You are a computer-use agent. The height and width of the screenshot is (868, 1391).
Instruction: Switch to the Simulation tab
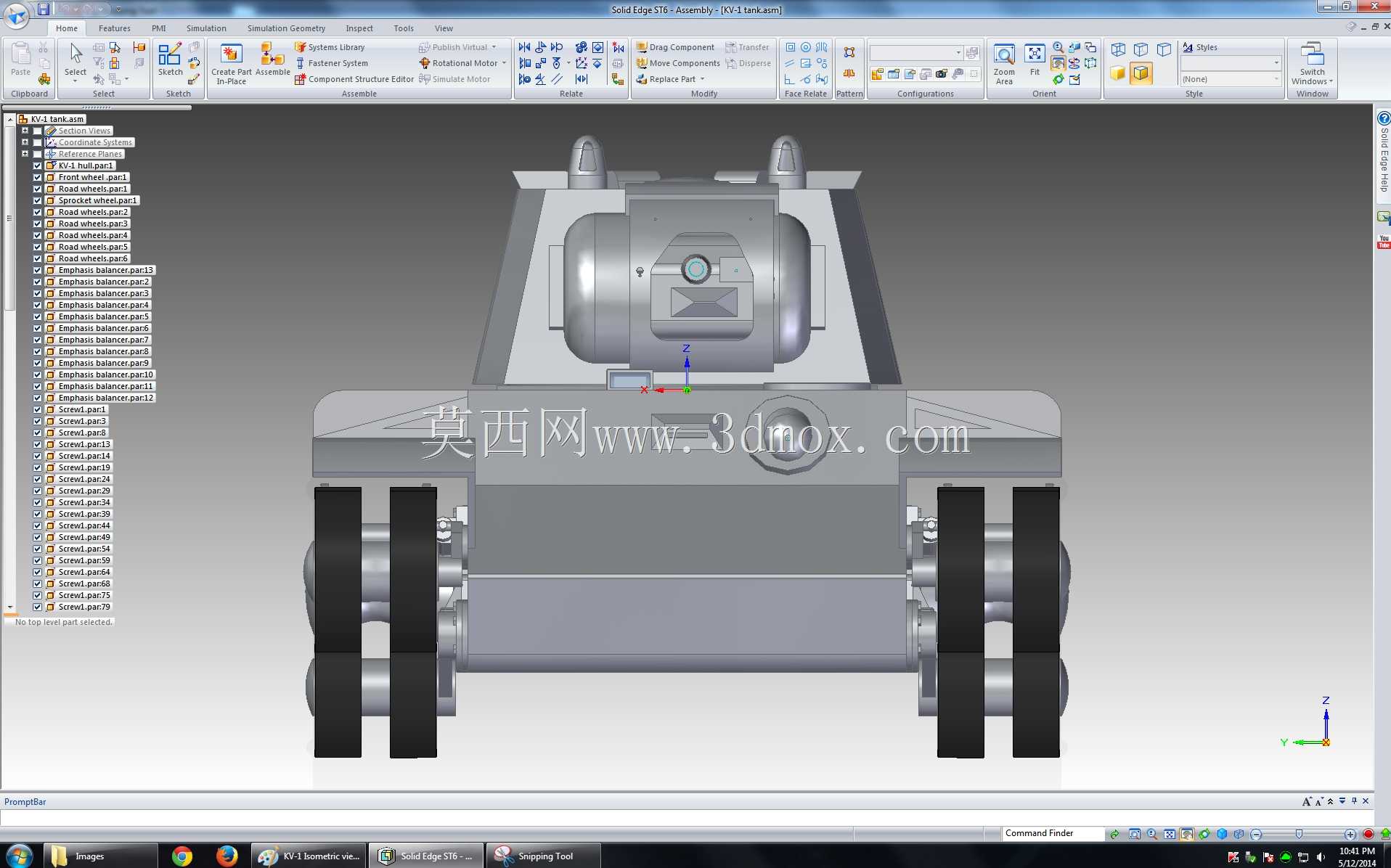point(206,28)
